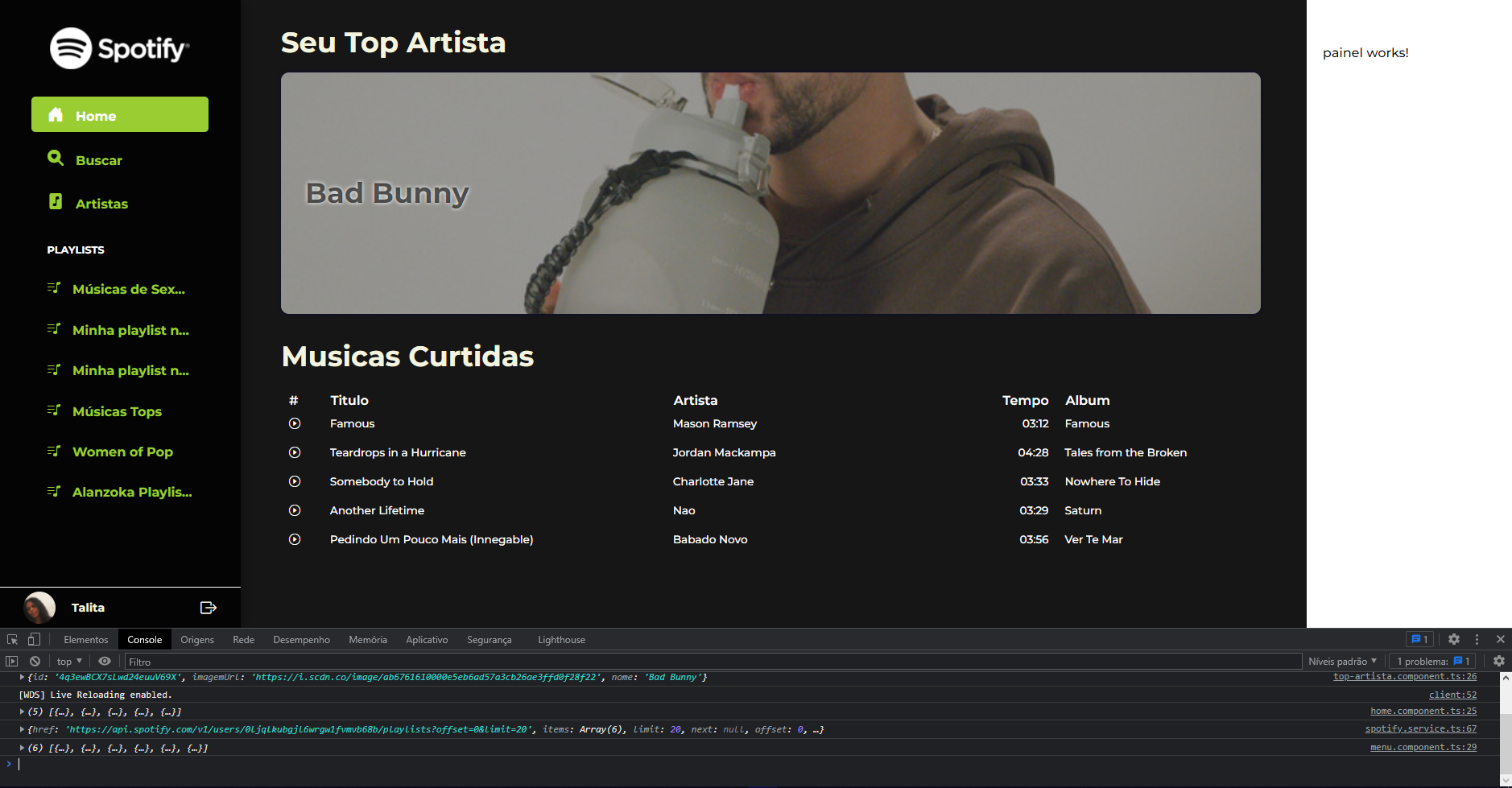This screenshot has width=1512, height=788.
Task: Open the Aplicativo tab
Action: point(427,640)
